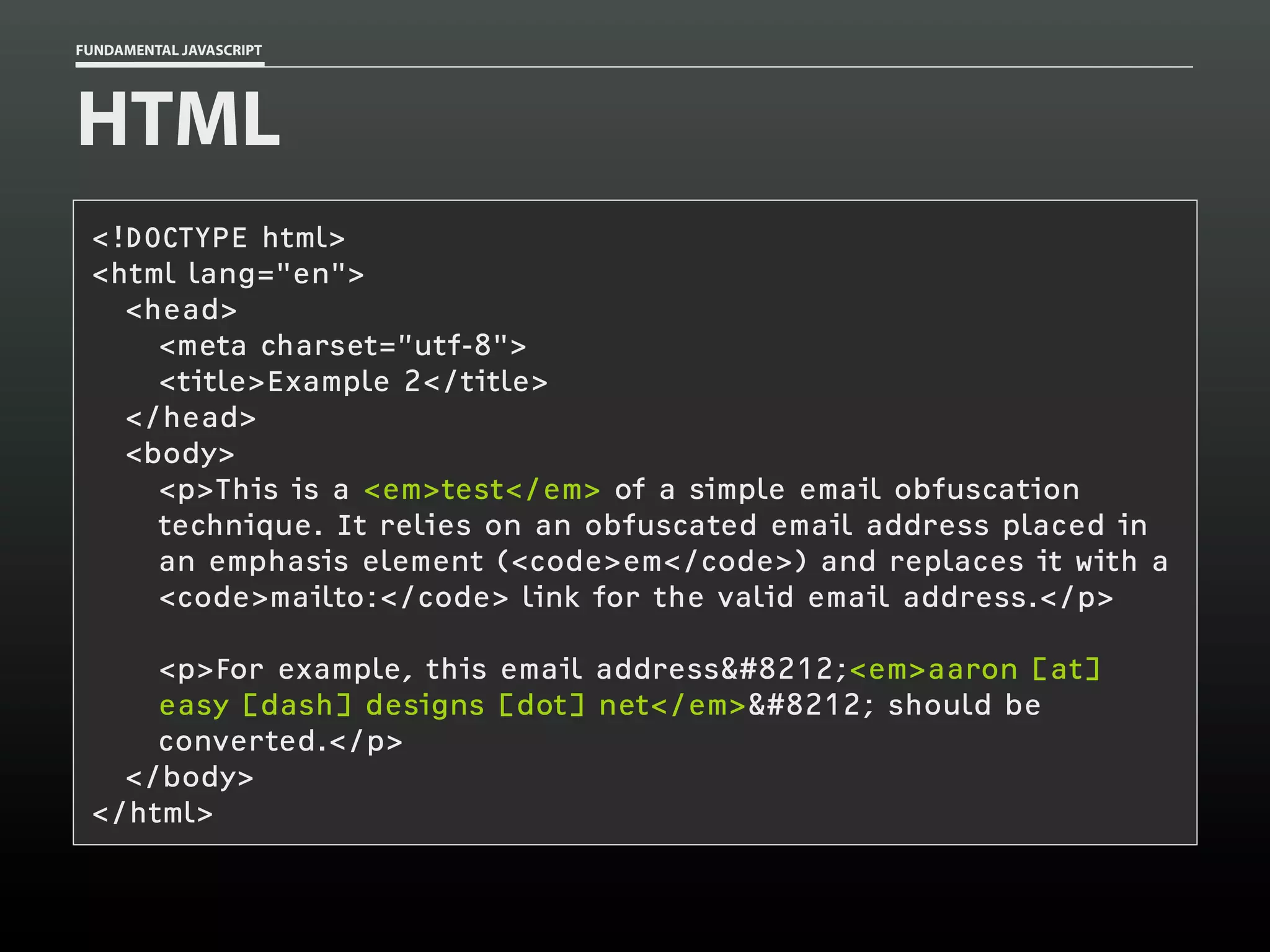
Task: Click the opening body tag
Action: pyautogui.click(x=180, y=454)
